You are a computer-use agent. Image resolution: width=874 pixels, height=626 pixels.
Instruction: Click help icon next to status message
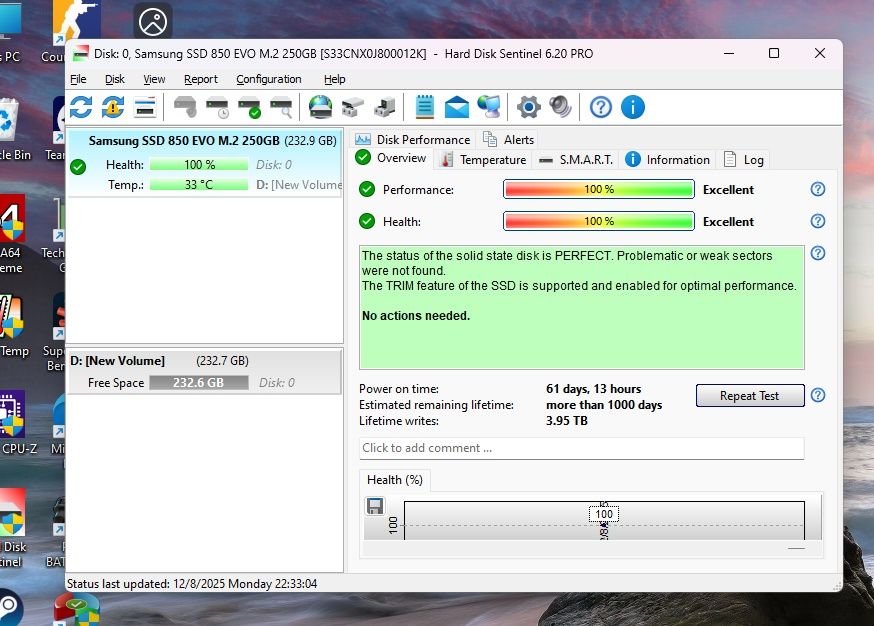[818, 253]
